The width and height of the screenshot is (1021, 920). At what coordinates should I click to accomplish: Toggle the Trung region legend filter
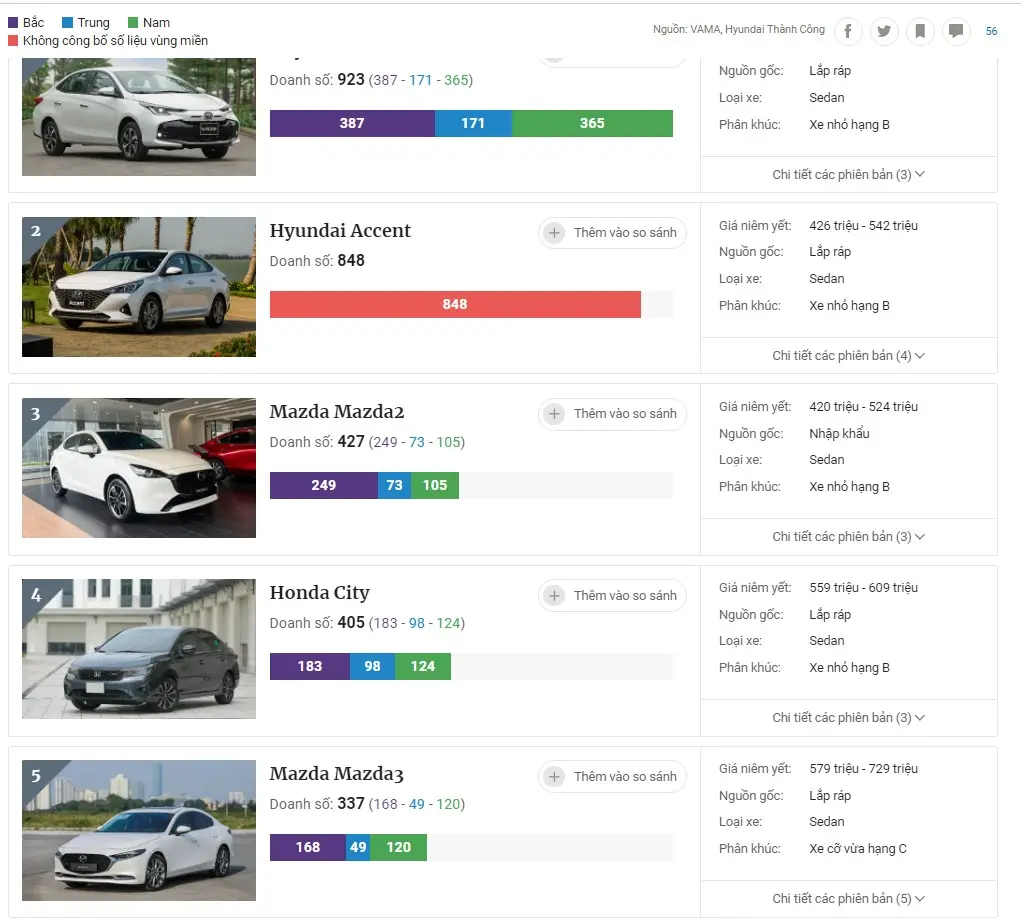[x=86, y=23]
